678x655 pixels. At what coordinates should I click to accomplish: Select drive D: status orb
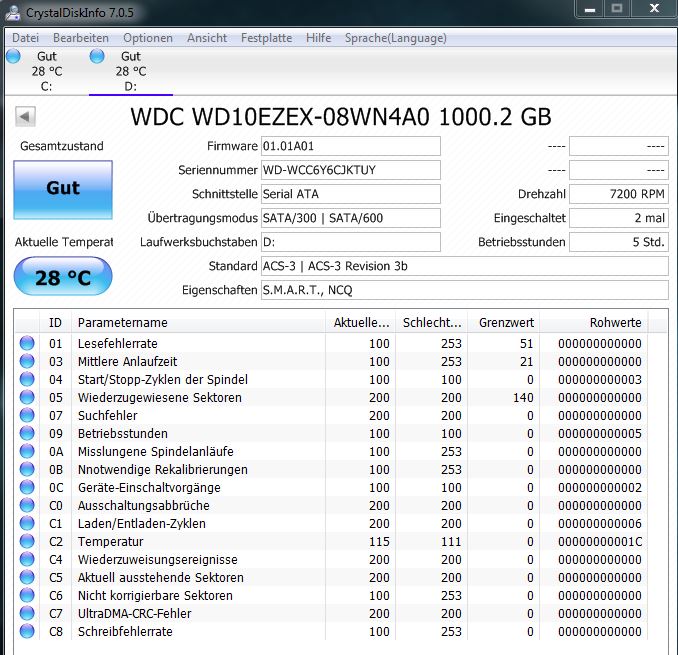point(97,56)
